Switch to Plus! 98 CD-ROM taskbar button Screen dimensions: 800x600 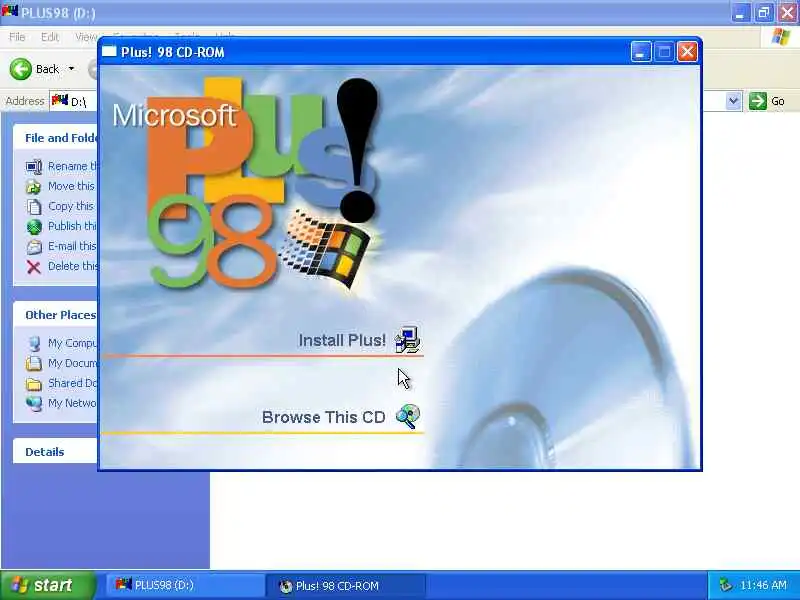point(346,586)
